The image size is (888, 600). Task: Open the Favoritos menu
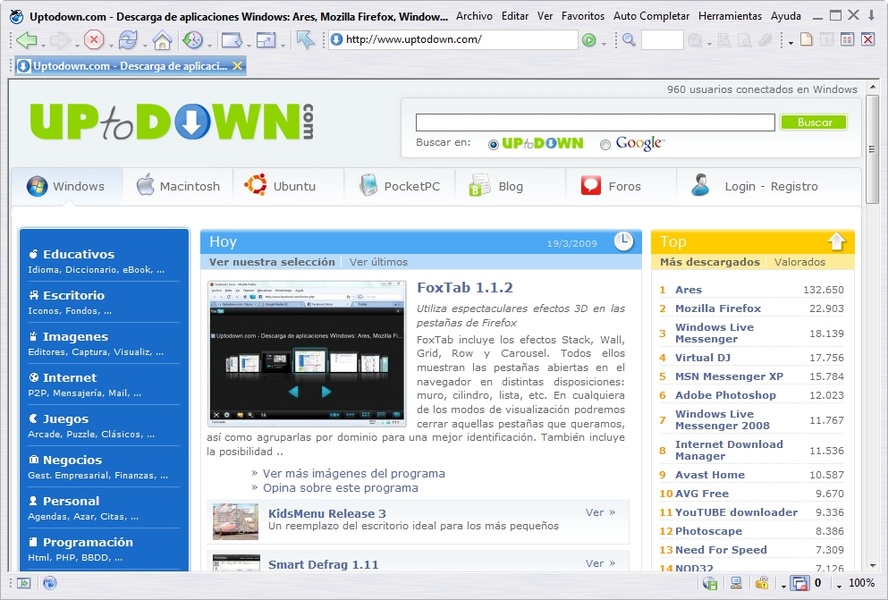click(x=583, y=16)
